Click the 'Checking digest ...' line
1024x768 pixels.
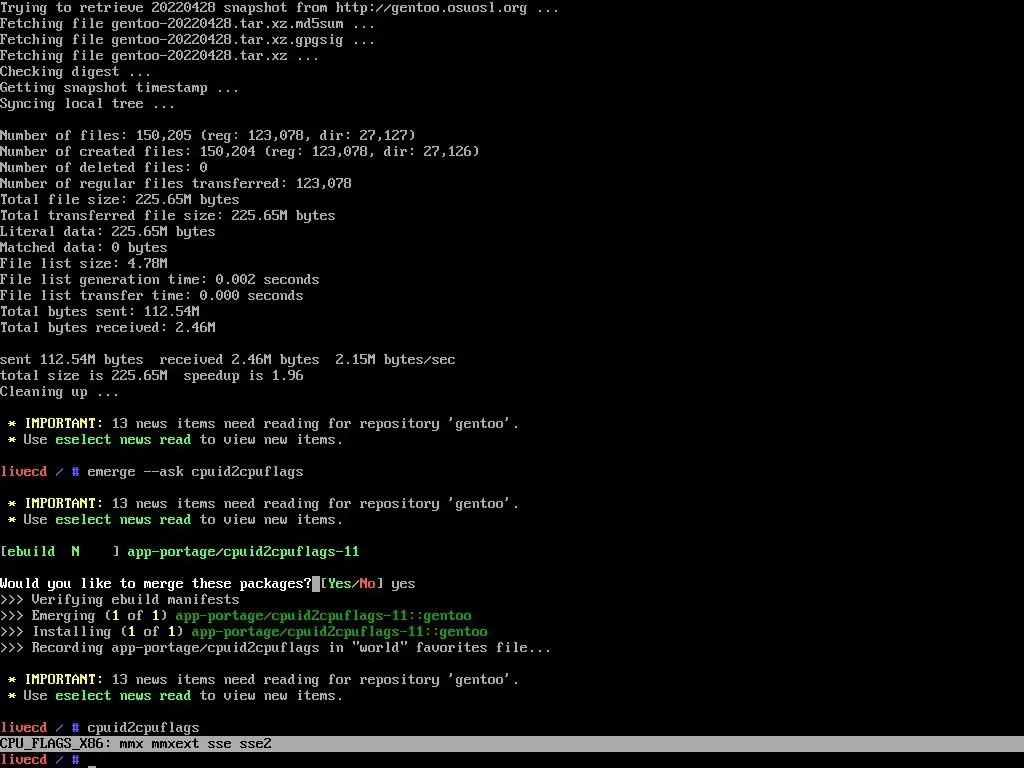75,72
